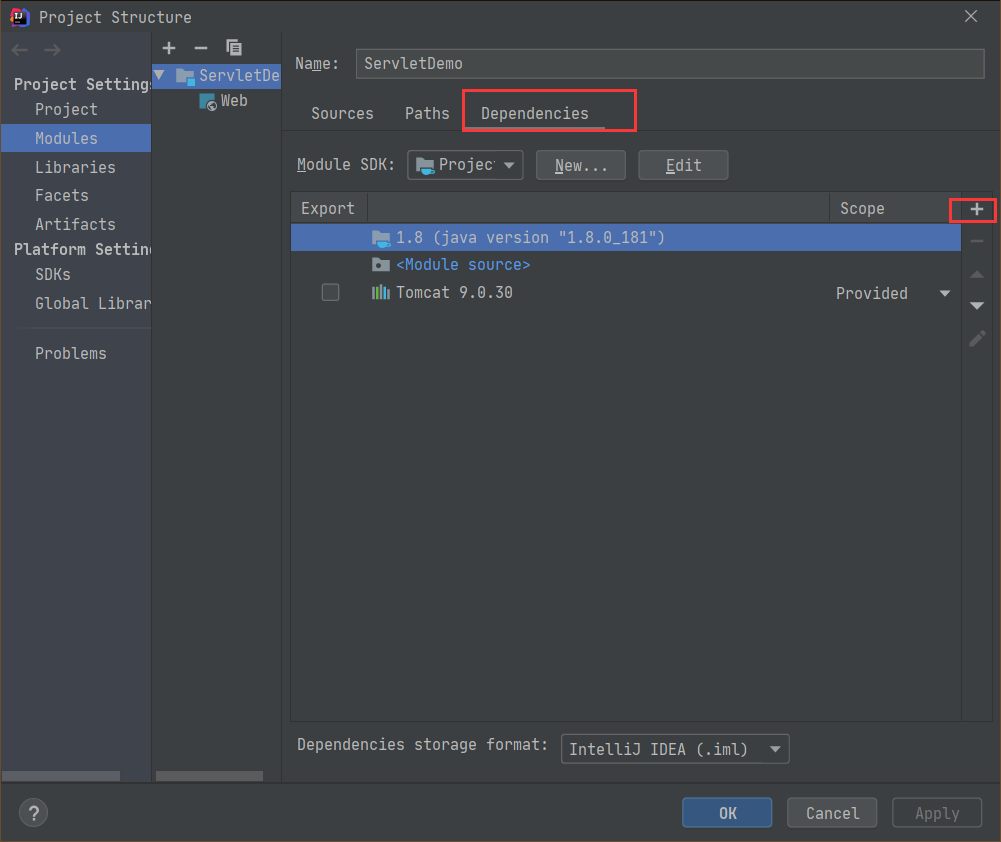1001x842 pixels.
Task: Open Artifacts in the sidebar
Action: click(x=75, y=224)
